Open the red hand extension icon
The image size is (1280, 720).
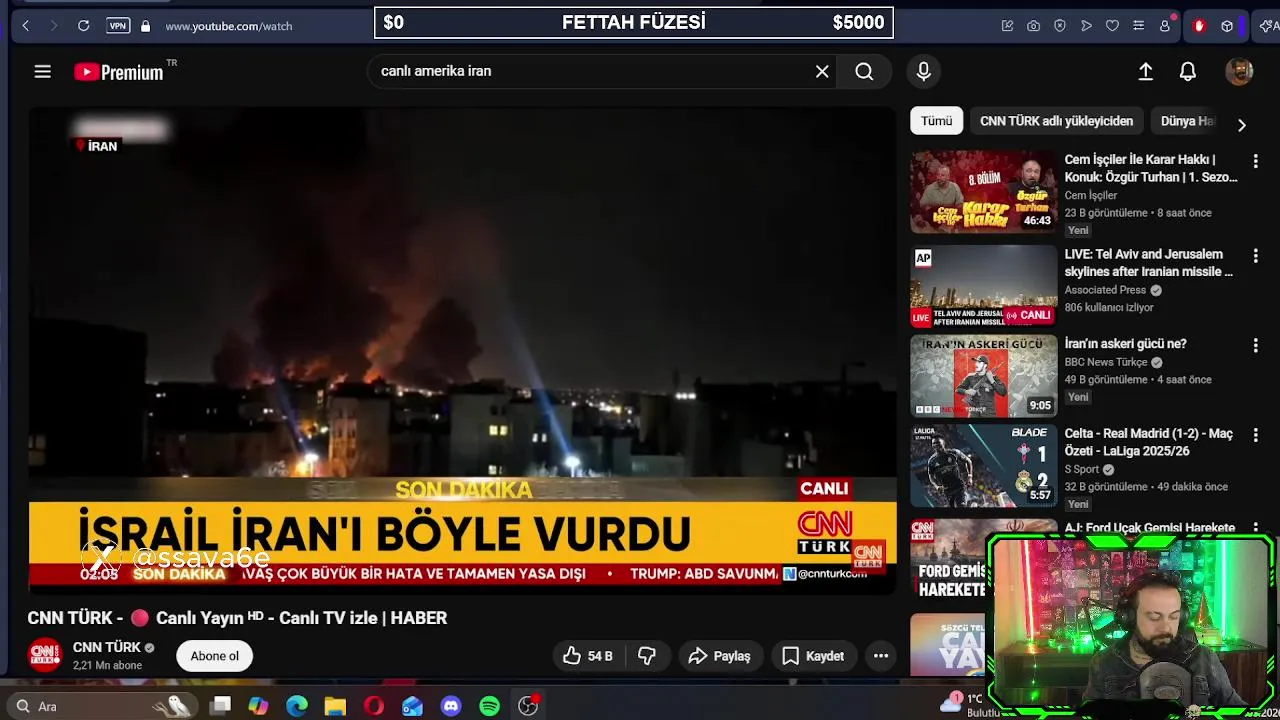click(x=1199, y=26)
